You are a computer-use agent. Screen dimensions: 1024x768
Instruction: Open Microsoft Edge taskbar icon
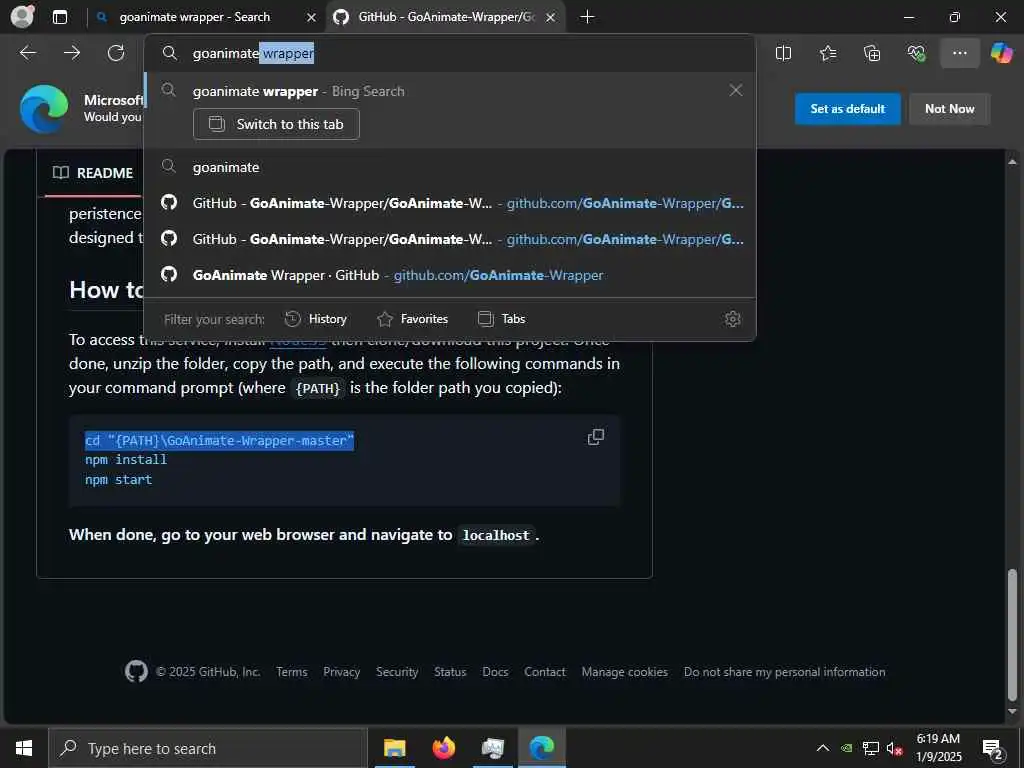pyautogui.click(x=541, y=748)
